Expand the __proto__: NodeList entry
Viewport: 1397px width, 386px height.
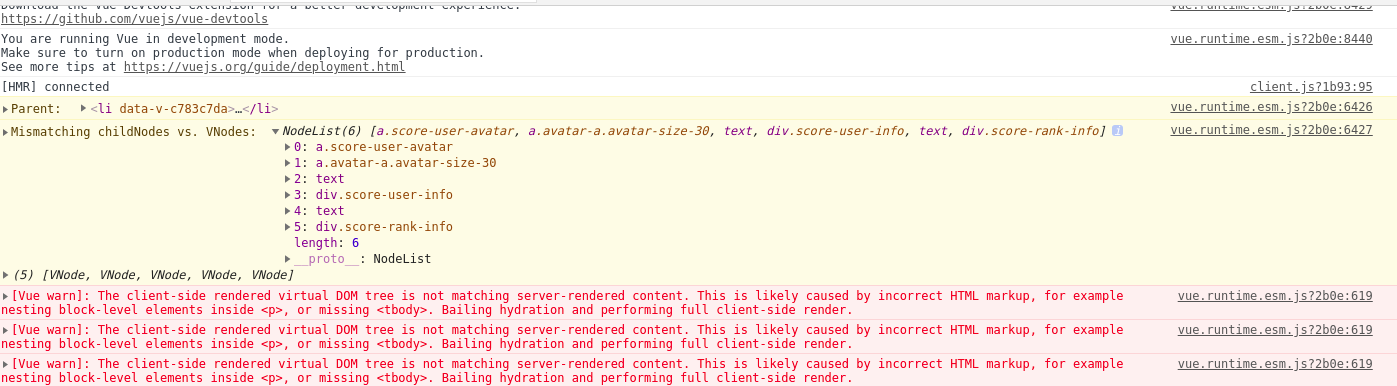click(289, 259)
